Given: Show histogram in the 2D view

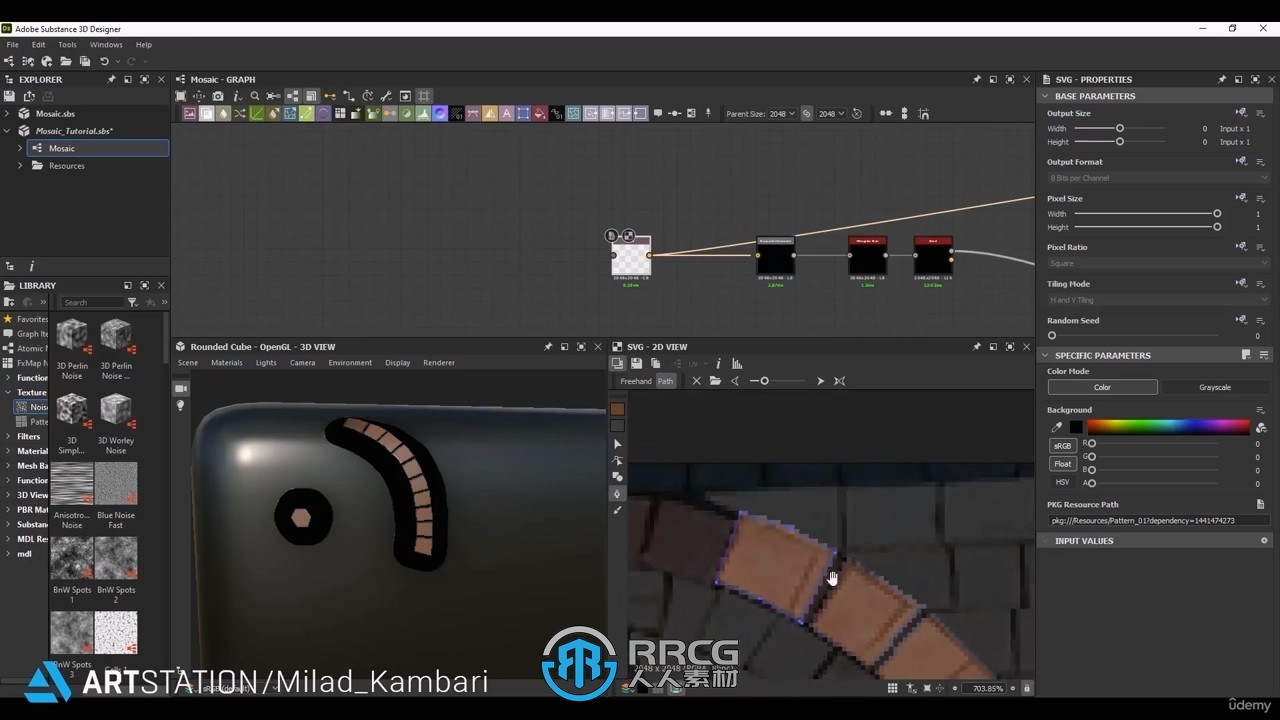Looking at the screenshot, I should [x=737, y=363].
